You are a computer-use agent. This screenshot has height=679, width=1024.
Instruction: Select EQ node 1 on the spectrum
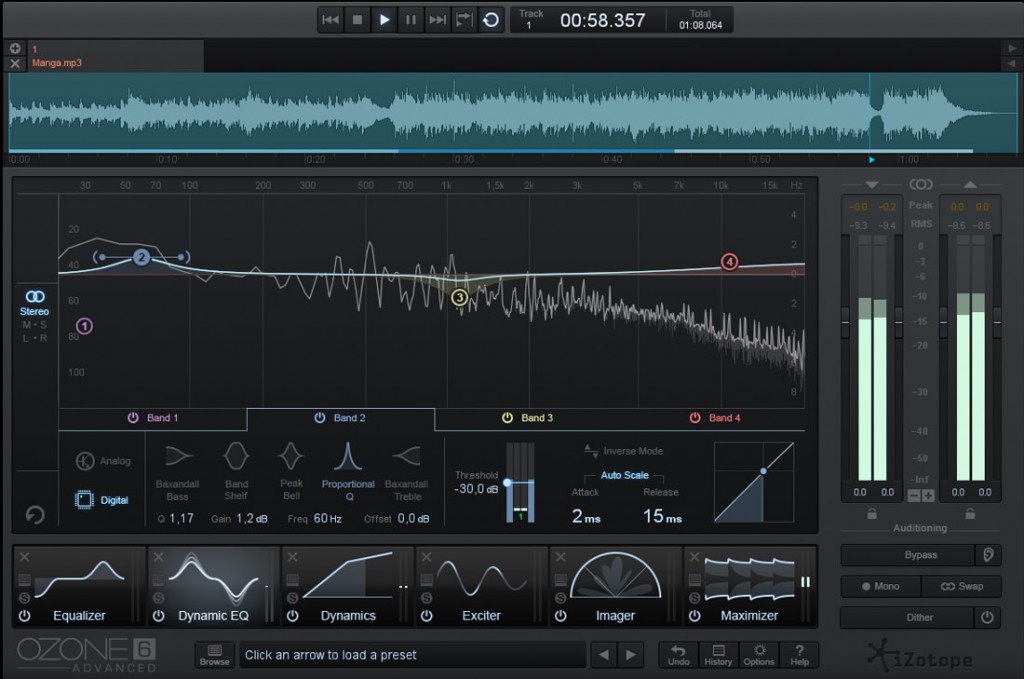84,326
